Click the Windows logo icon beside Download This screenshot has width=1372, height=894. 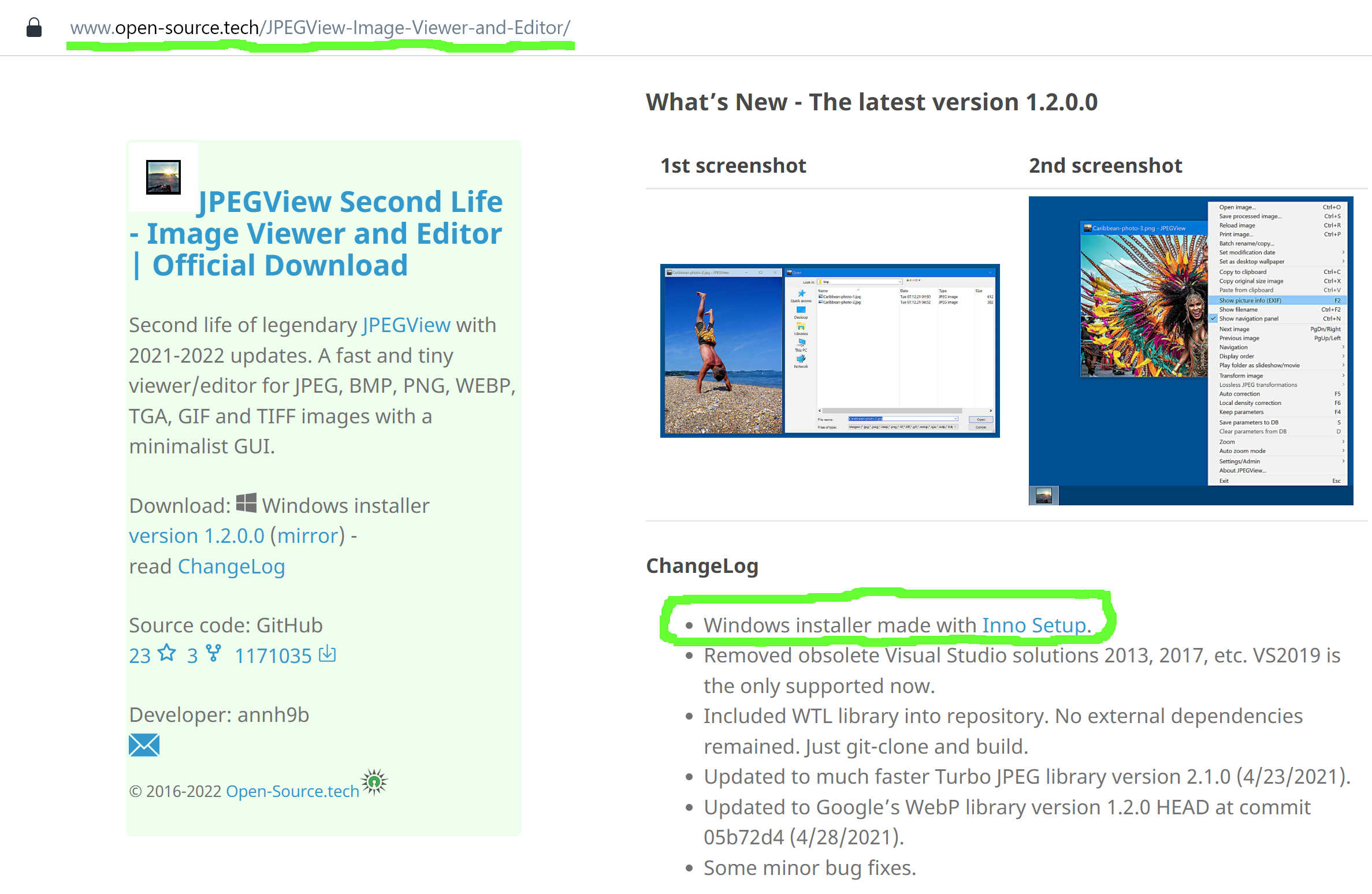point(246,503)
